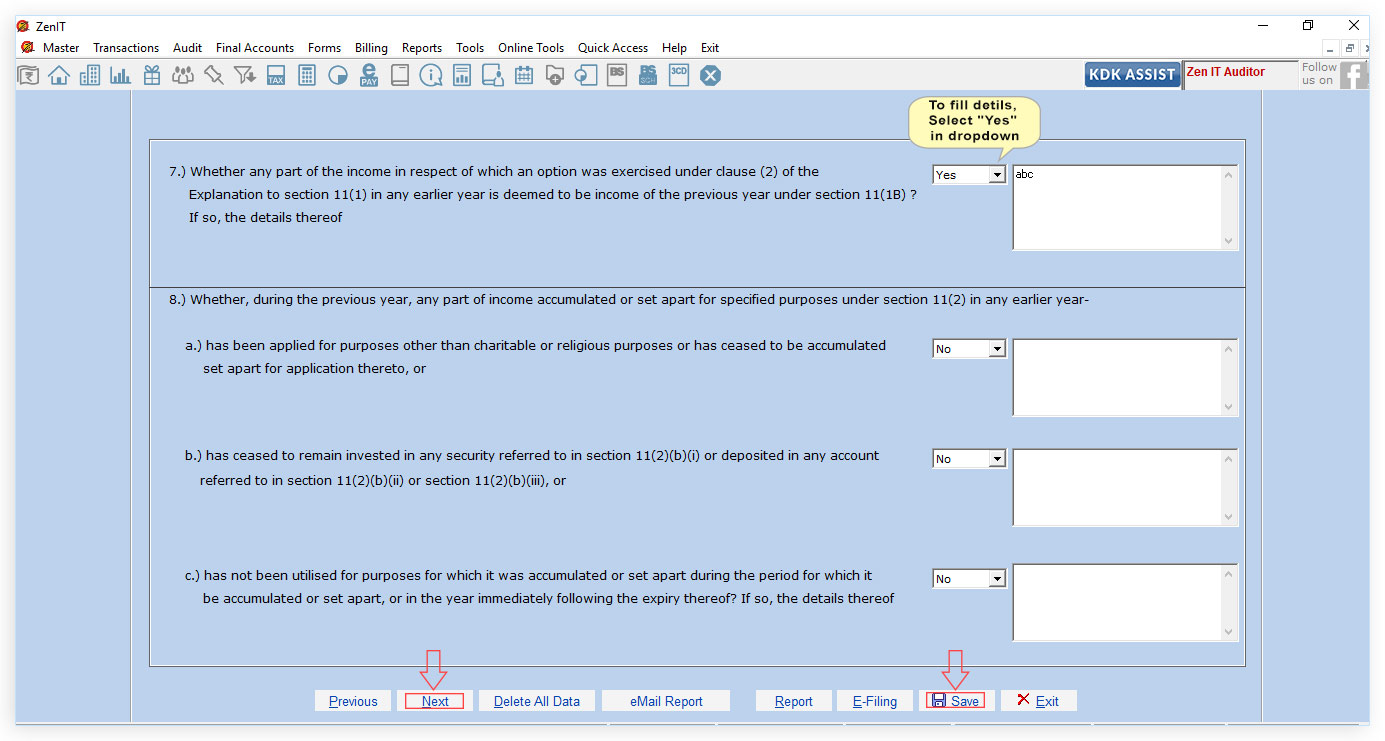1385x741 pixels.
Task: Go back with the Previous button
Action: click(x=353, y=701)
